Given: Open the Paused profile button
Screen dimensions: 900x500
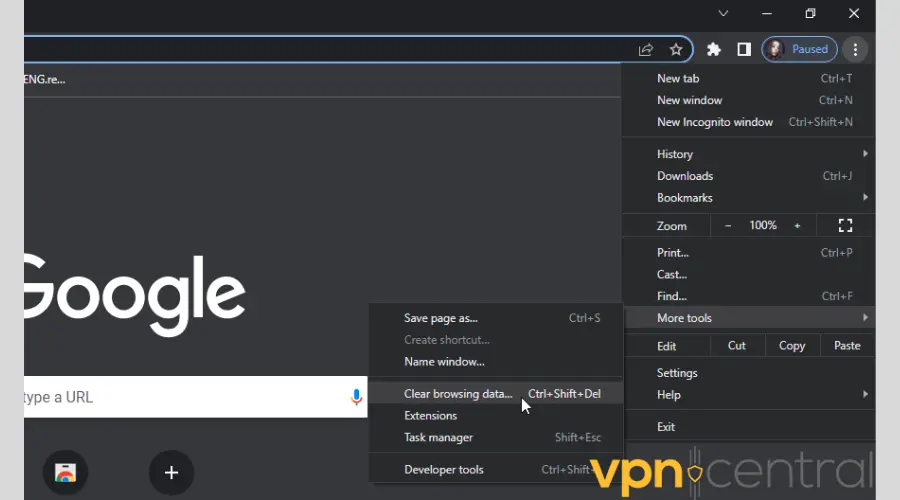Looking at the screenshot, I should click(800, 49).
